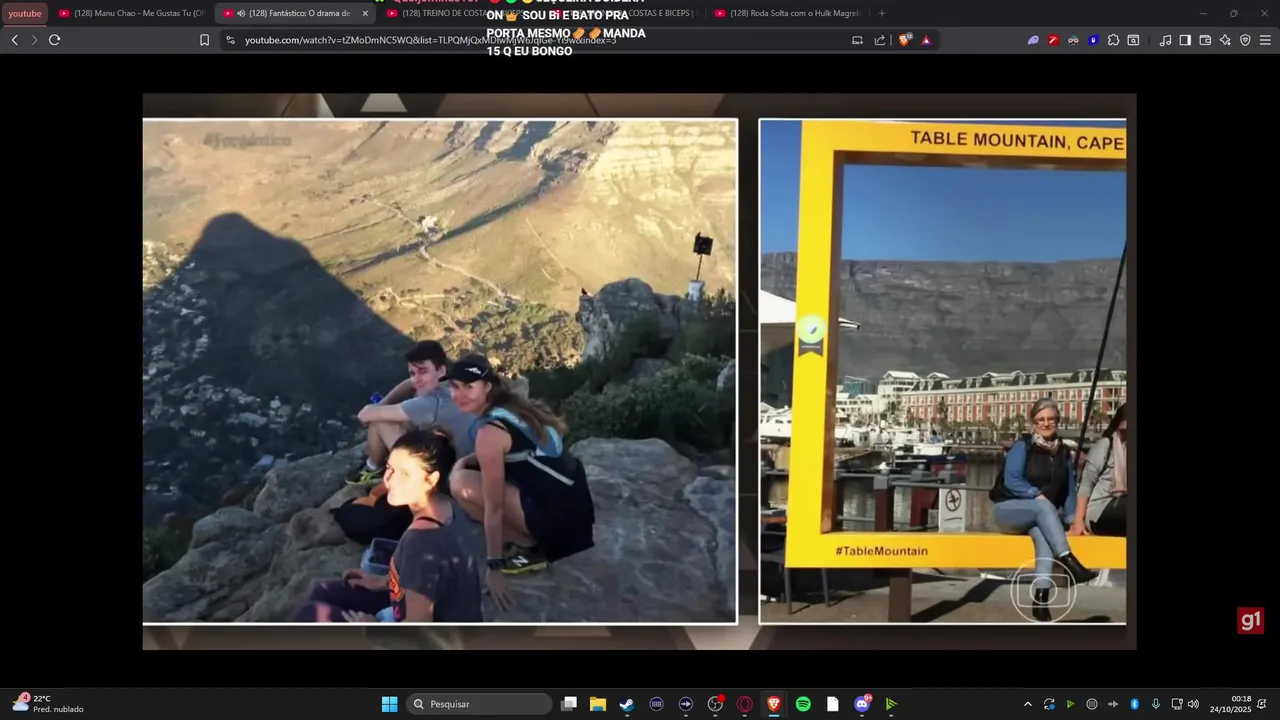Viewport: 1280px width, 720px height.
Task: Open Bluetooth tray icon
Action: [1135, 704]
